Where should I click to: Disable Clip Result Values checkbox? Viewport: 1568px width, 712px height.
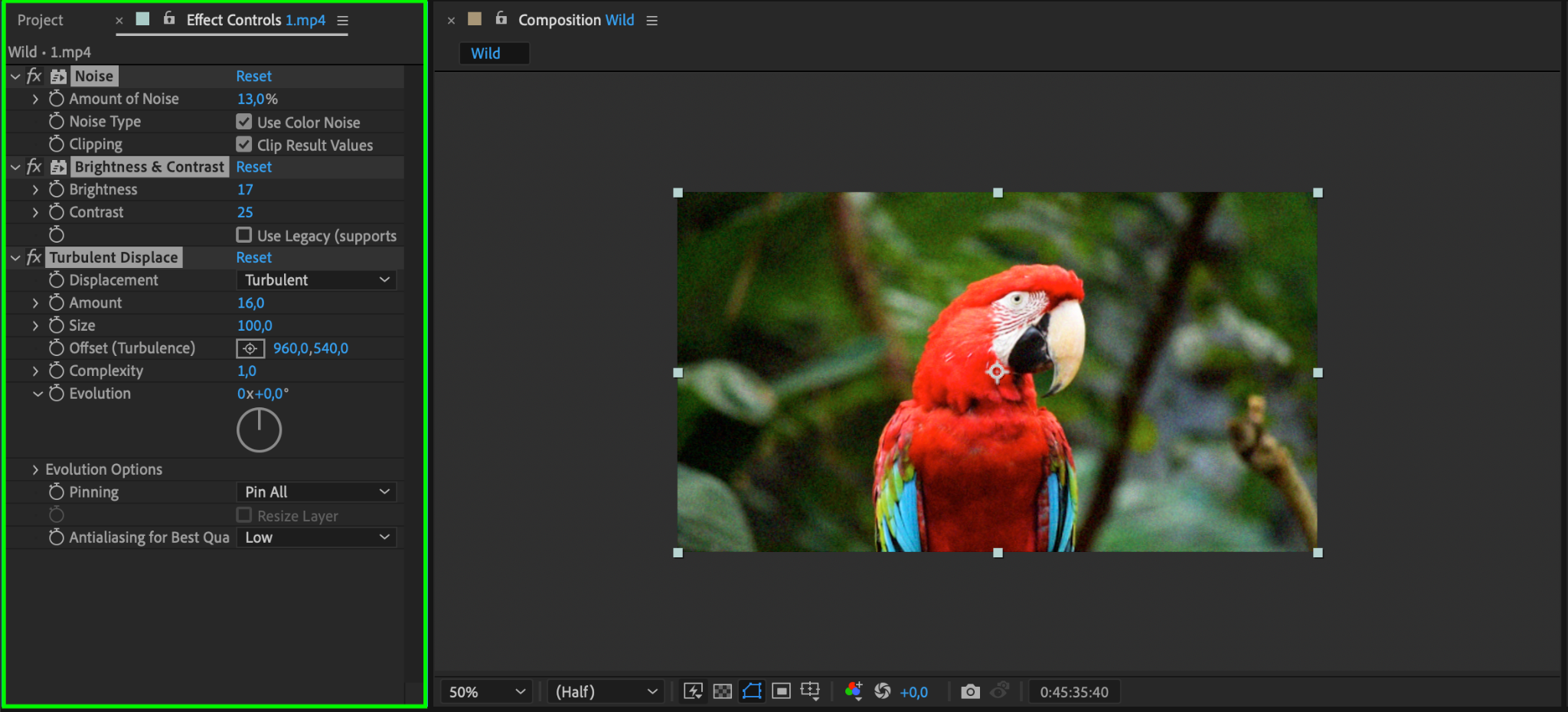tap(244, 145)
